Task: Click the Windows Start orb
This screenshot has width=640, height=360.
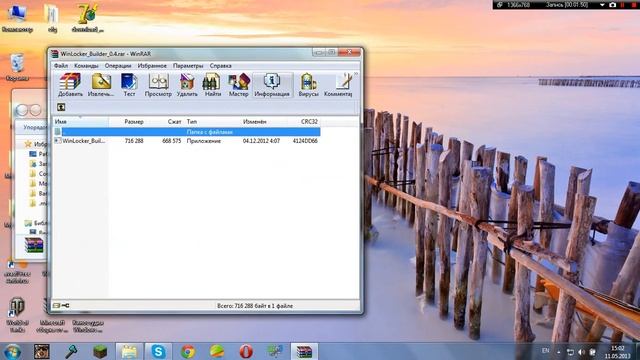Action: (x=13, y=351)
